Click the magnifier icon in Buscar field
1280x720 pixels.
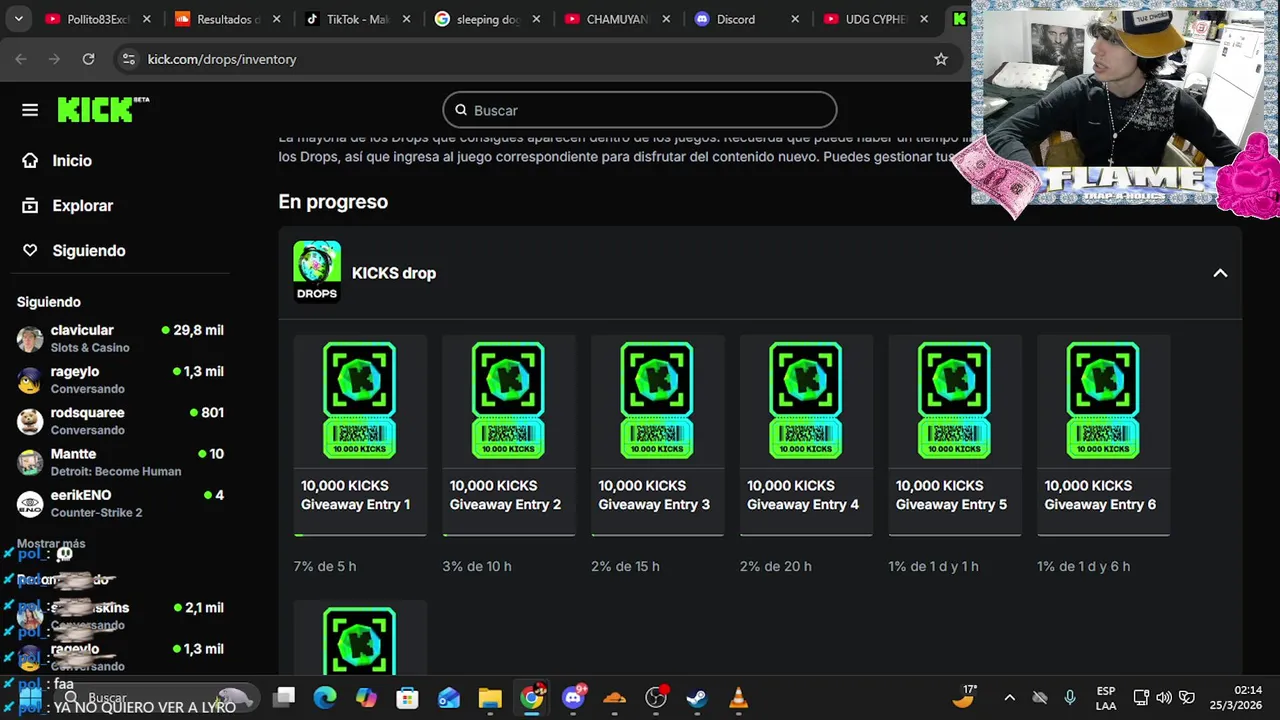coord(461,110)
